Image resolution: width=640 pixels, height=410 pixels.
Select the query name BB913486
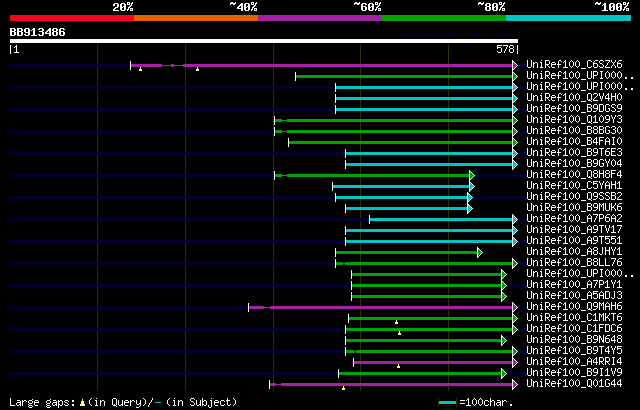[38, 32]
